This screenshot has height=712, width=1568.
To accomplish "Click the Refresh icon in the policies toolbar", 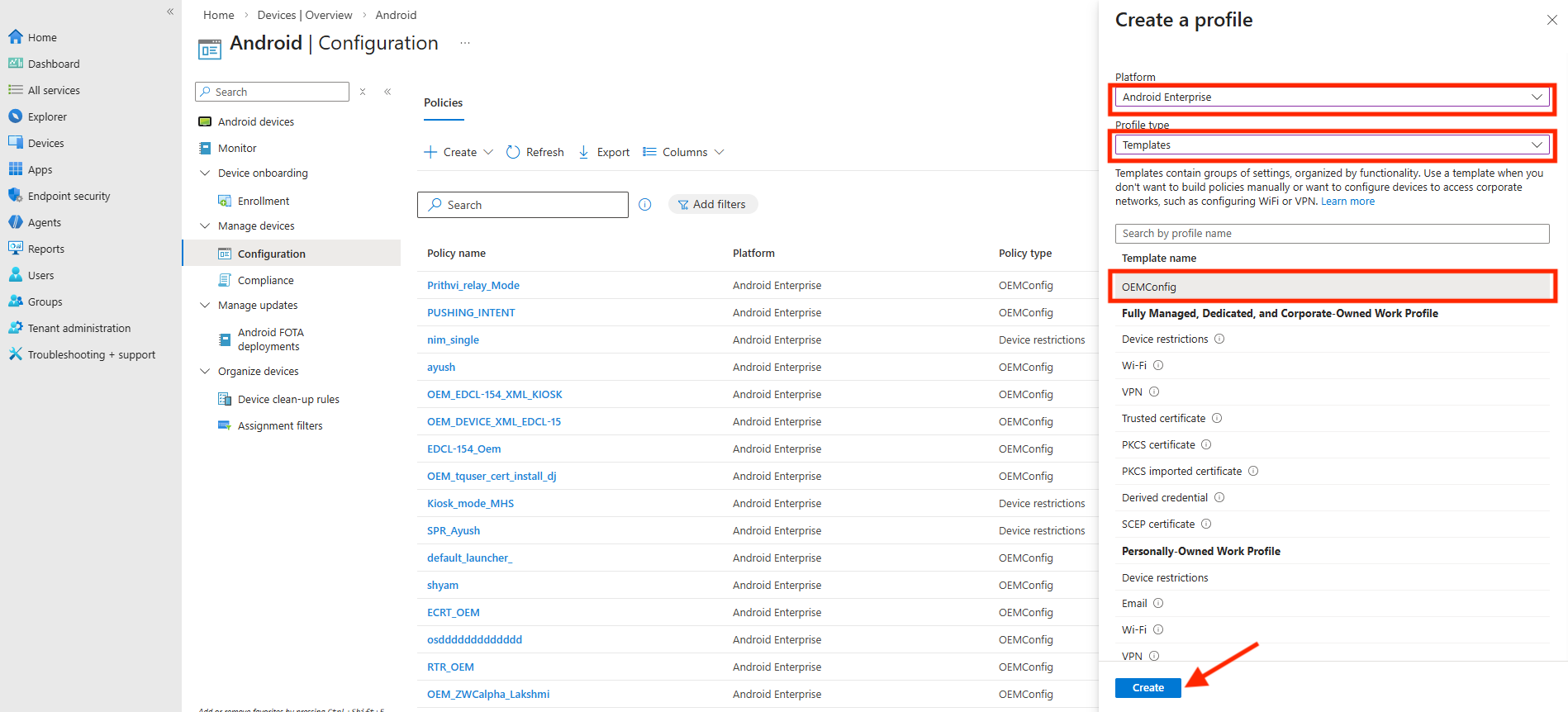I will (513, 152).
